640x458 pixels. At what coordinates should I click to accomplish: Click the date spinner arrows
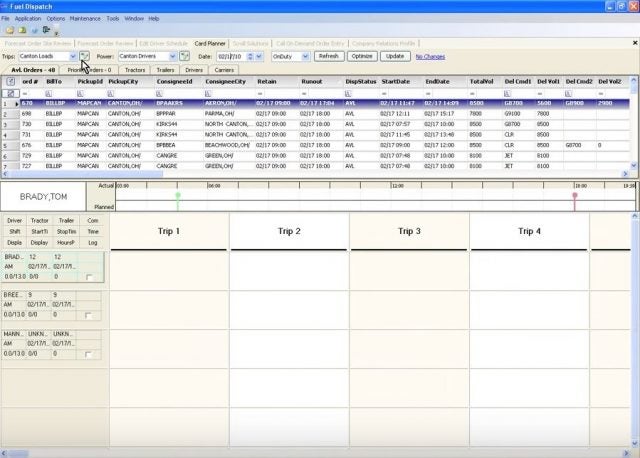click(x=250, y=56)
